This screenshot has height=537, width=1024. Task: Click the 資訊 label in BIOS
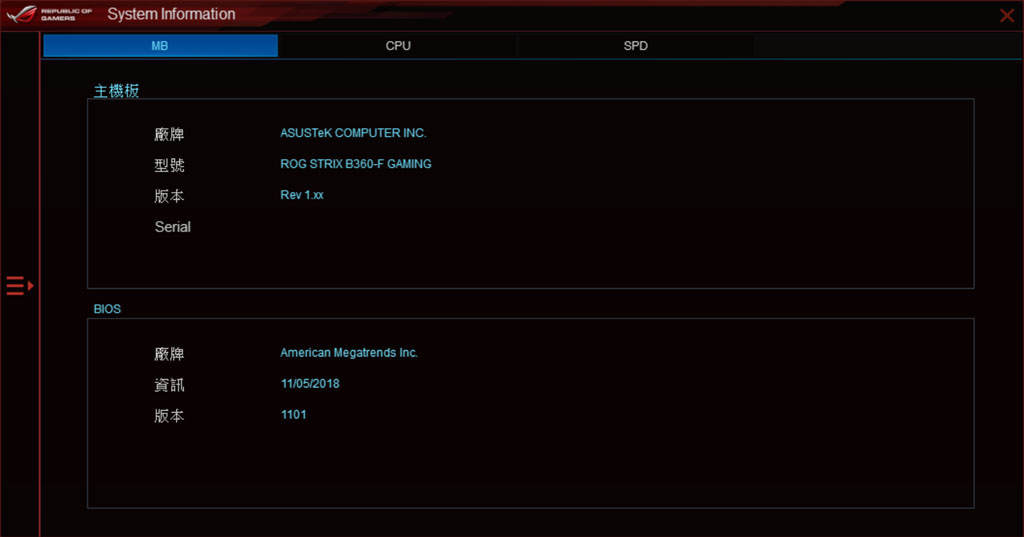click(x=169, y=385)
